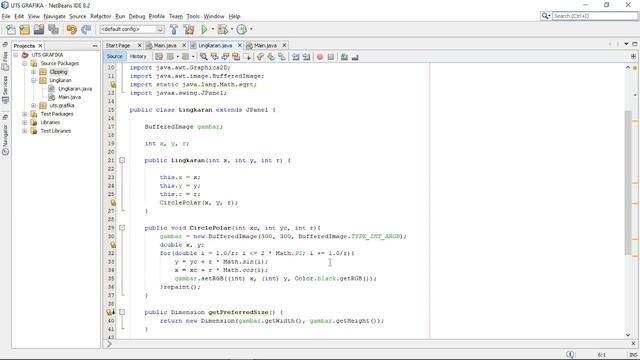Click Shift Line Right editor icon
Image resolution: width=640 pixels, height=360 pixels.
[307, 57]
